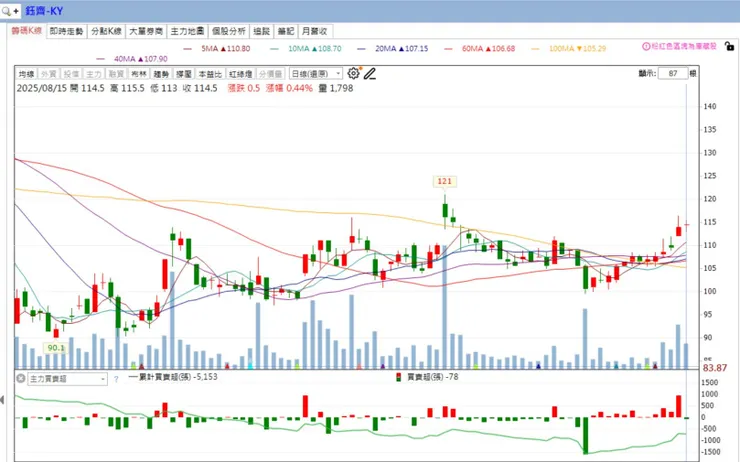Image resolution: width=740 pixels, height=462 pixels.
Task: Click the 累計買賣超(張) -5,153 legend
Action: [173, 377]
